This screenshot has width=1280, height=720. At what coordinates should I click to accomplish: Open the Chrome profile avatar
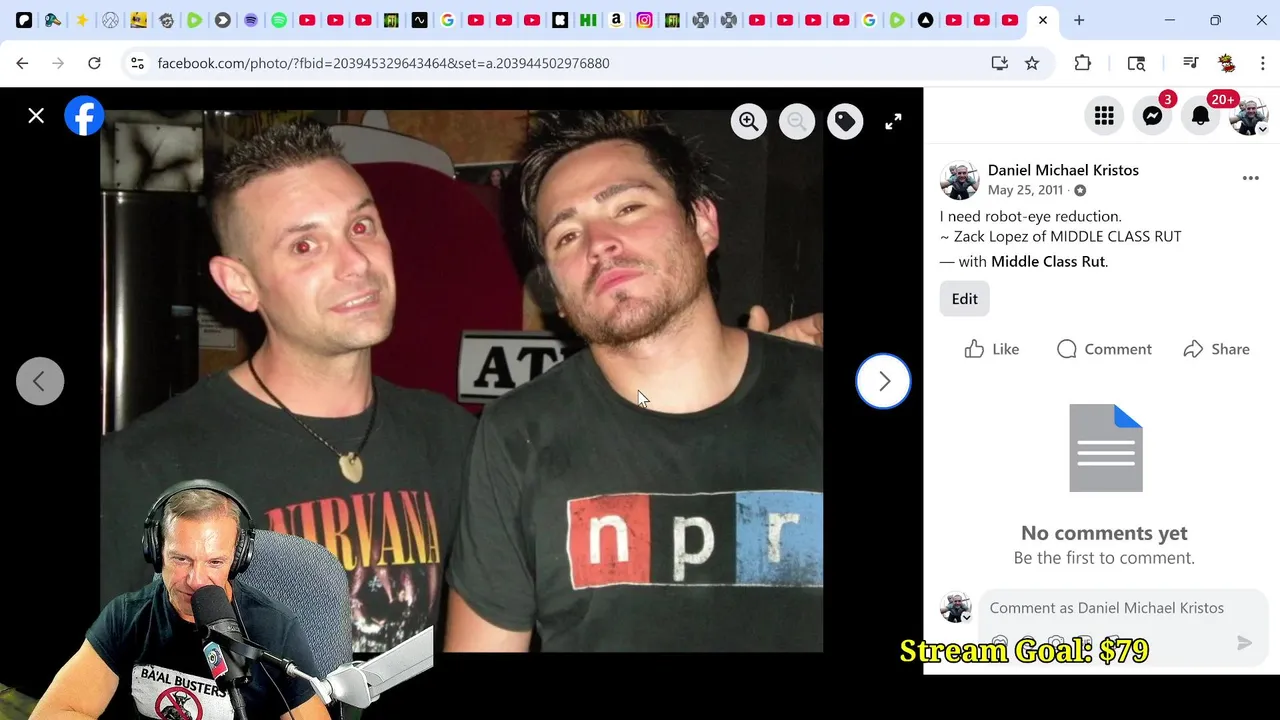point(1227,63)
